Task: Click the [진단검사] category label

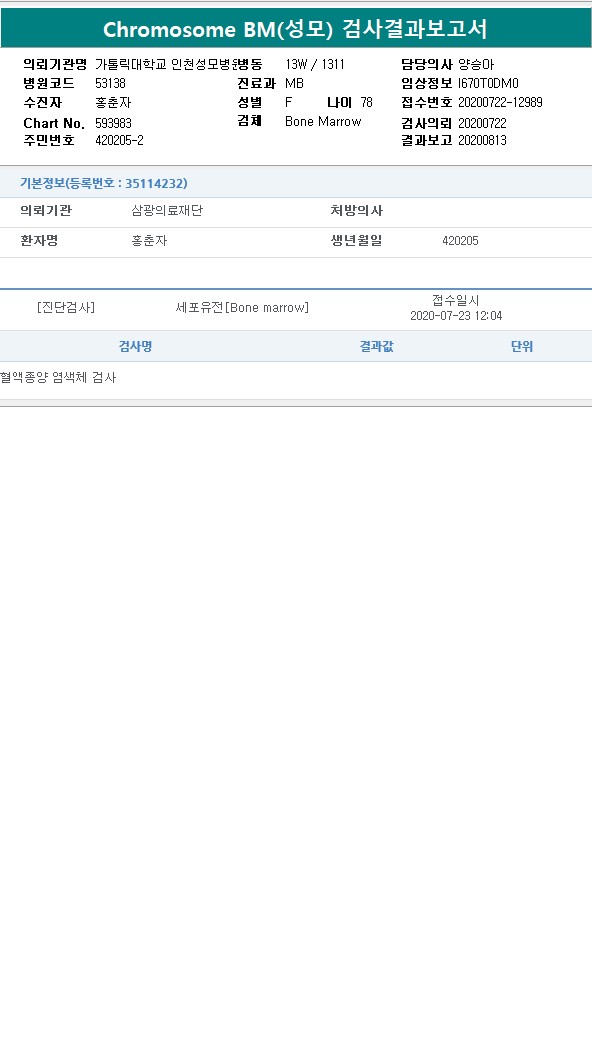Action: pos(66,307)
